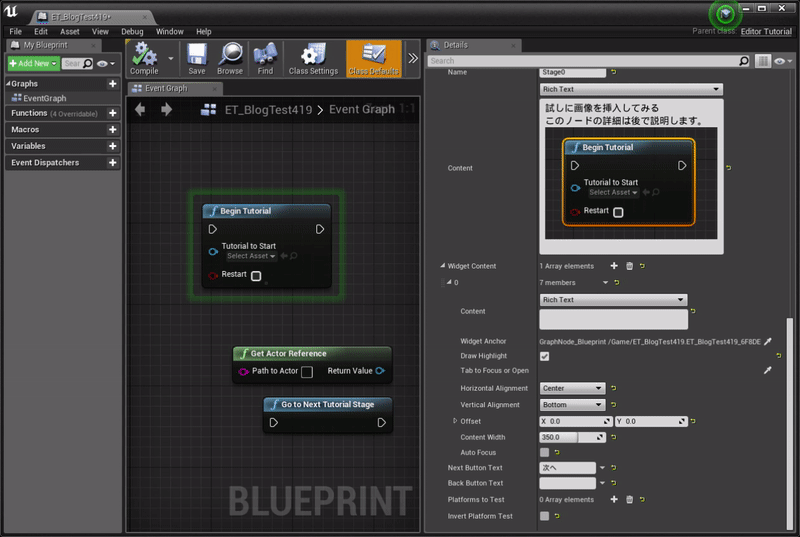Open the Window menu
This screenshot has width=800, height=537.
(169, 32)
